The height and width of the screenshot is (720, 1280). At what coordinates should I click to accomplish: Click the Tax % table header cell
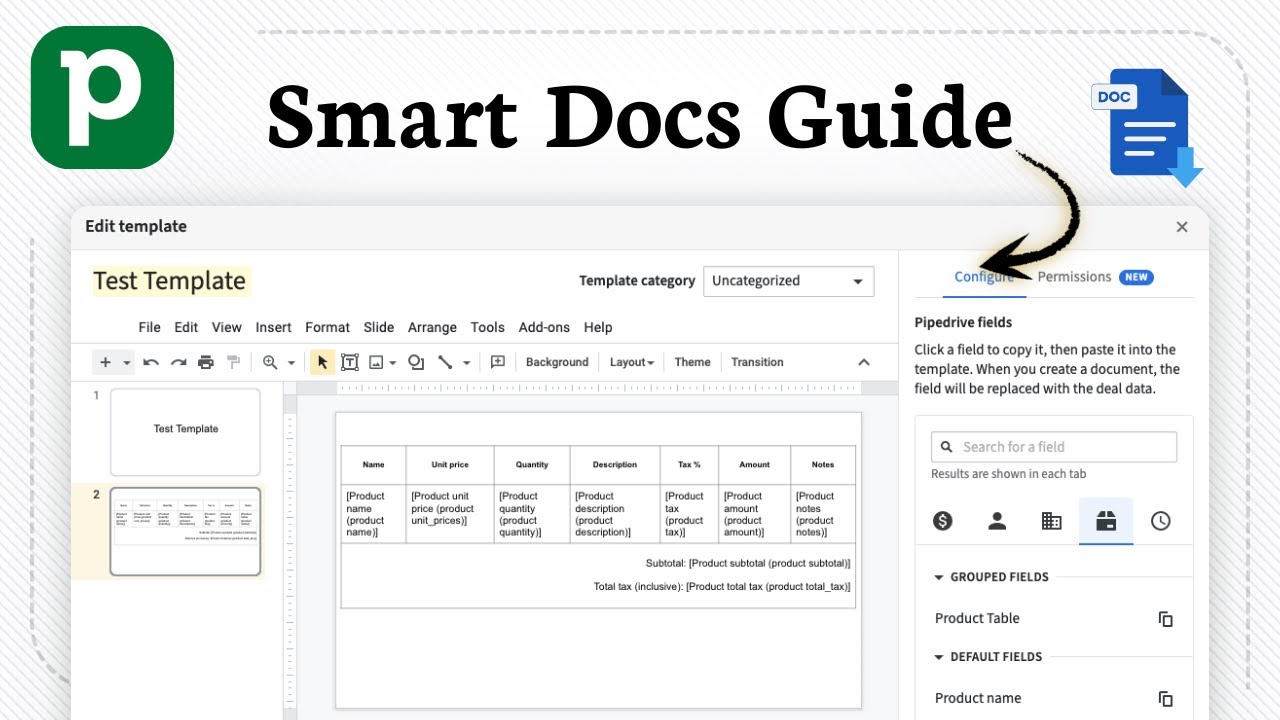click(689, 465)
